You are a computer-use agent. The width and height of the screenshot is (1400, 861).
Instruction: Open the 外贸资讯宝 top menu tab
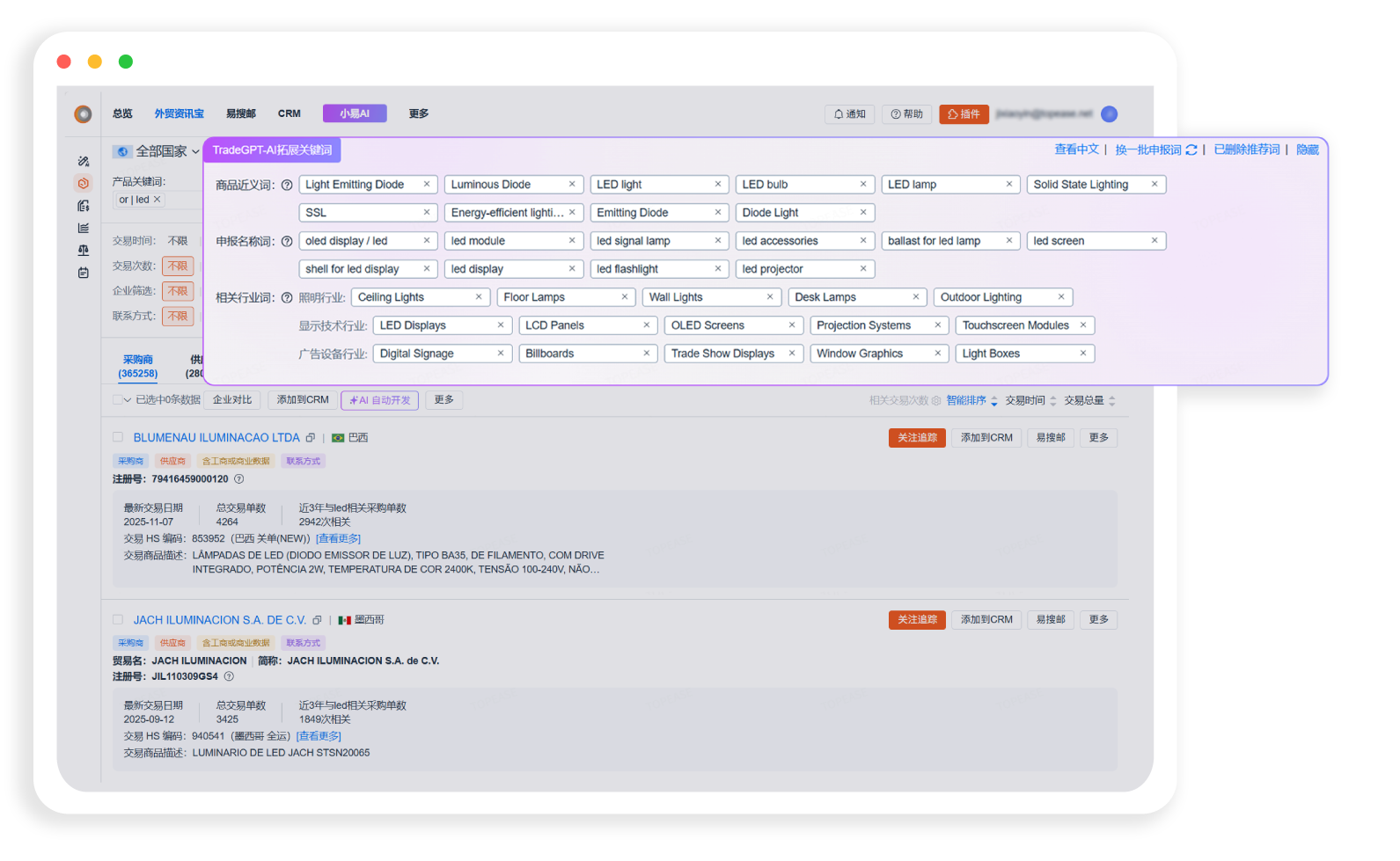[179, 114]
